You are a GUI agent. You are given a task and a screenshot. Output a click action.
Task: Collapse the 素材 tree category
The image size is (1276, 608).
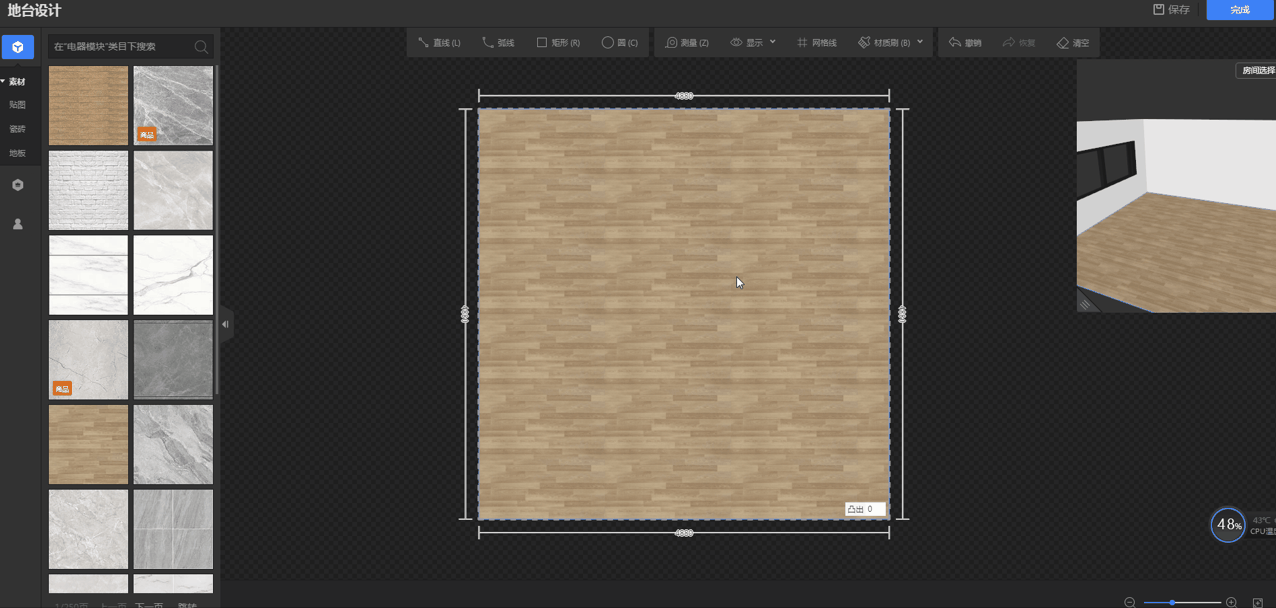click(x=14, y=82)
